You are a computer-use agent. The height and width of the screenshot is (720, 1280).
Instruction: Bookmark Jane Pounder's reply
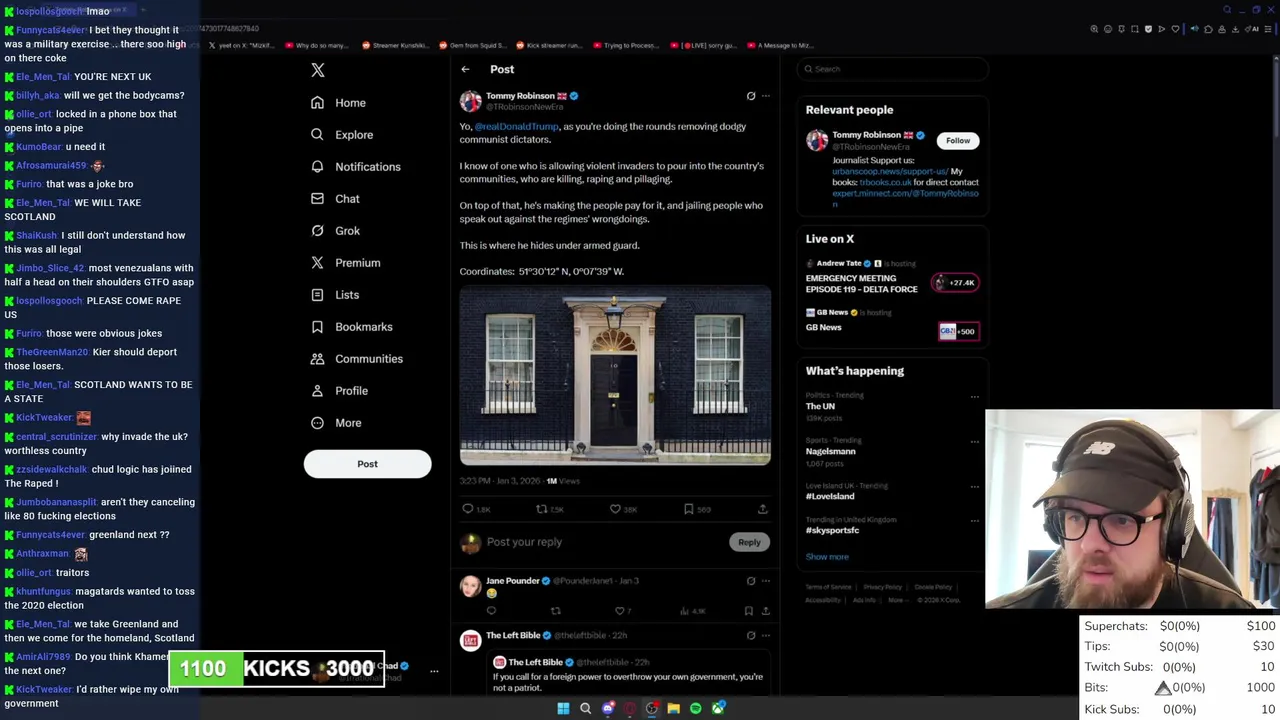748,611
